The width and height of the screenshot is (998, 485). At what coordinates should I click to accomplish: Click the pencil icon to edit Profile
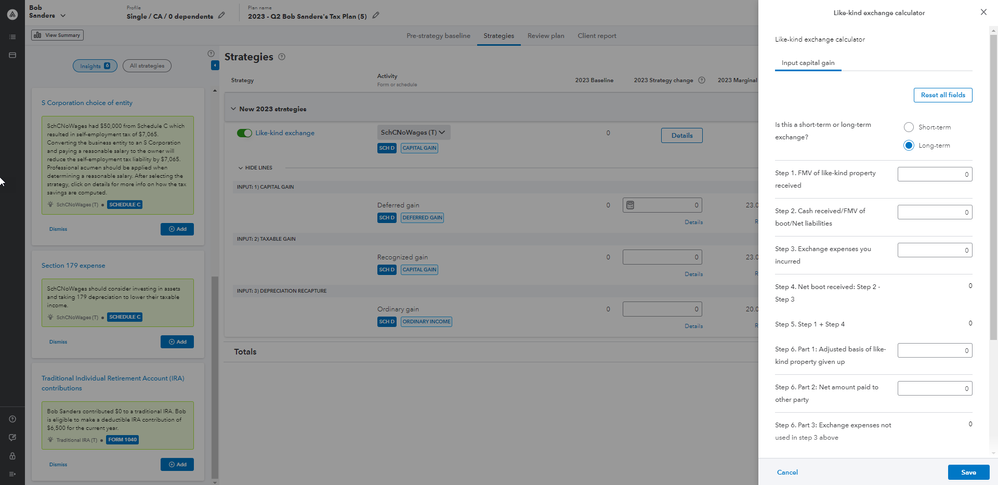(222, 16)
